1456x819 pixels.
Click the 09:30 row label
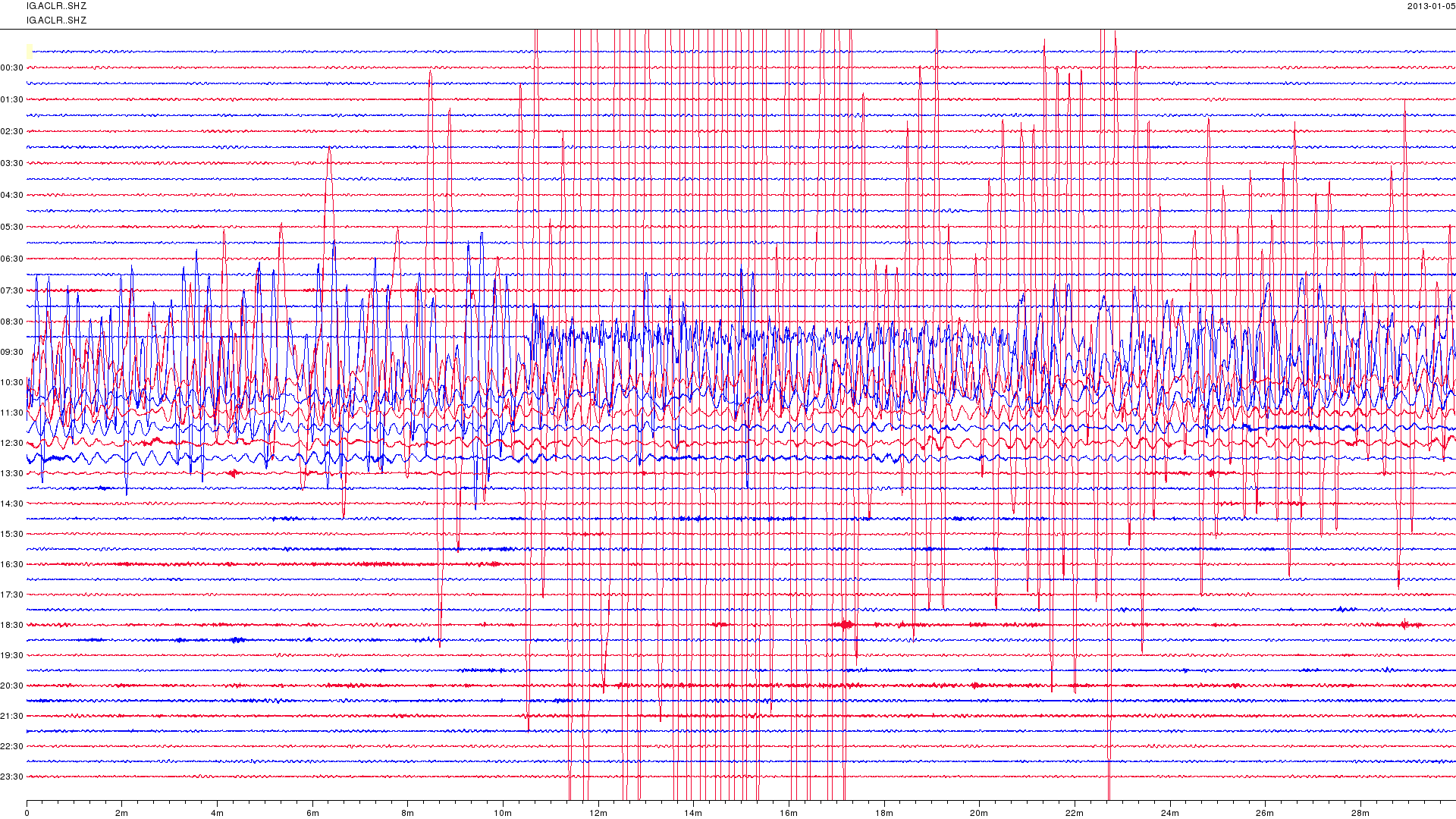tap(12, 353)
